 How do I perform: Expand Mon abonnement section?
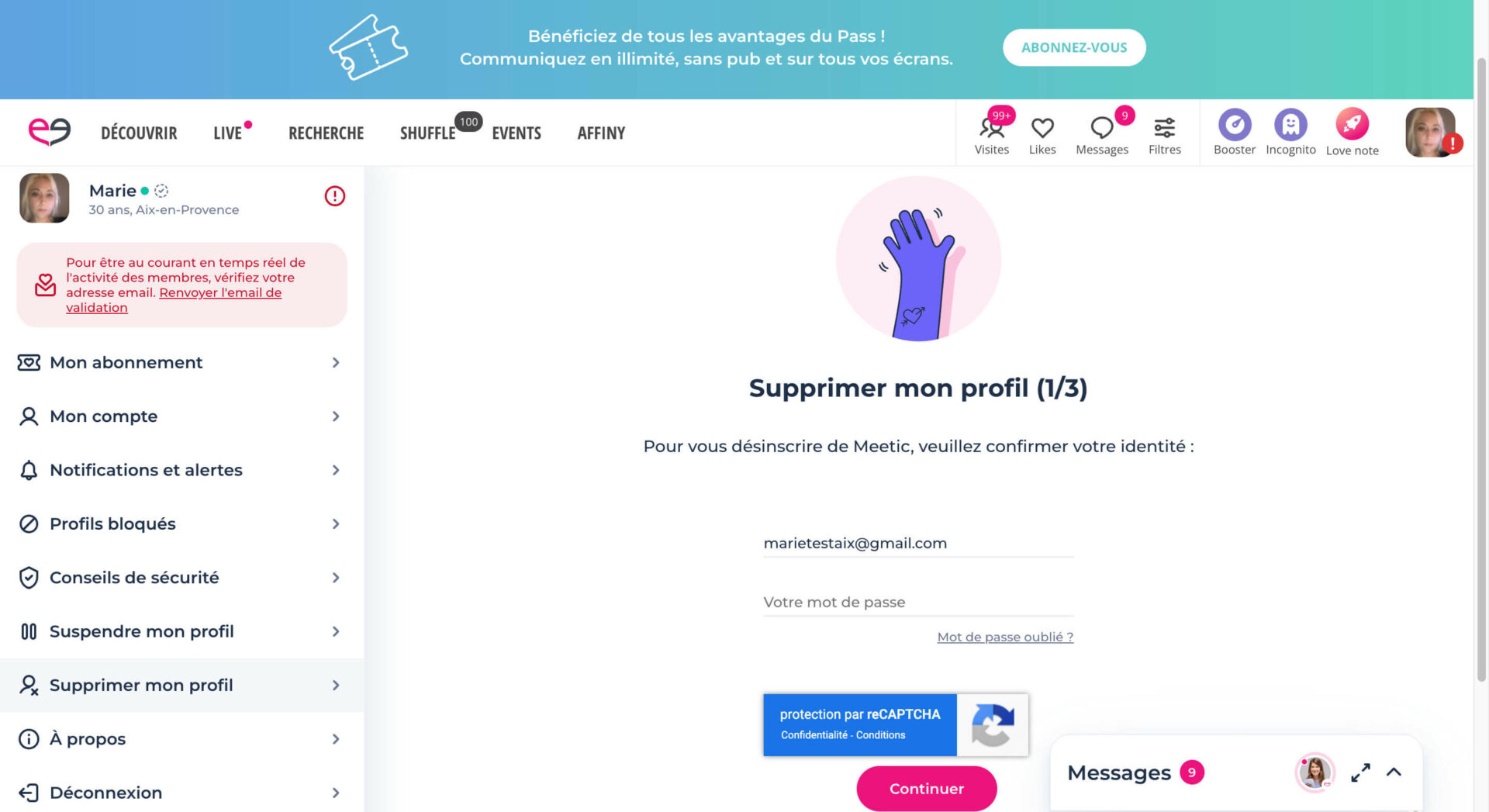181,362
